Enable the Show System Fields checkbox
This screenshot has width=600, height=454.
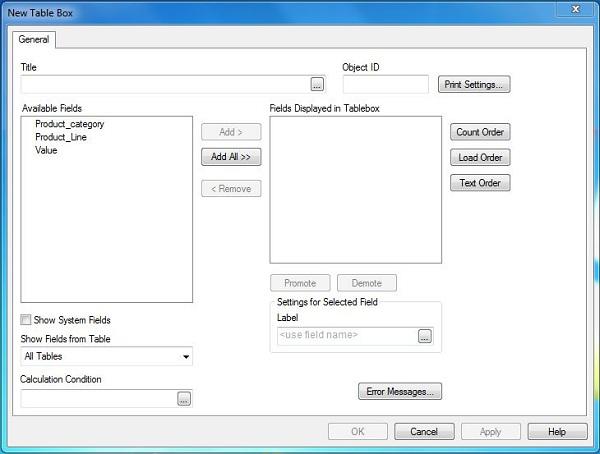(x=26, y=320)
